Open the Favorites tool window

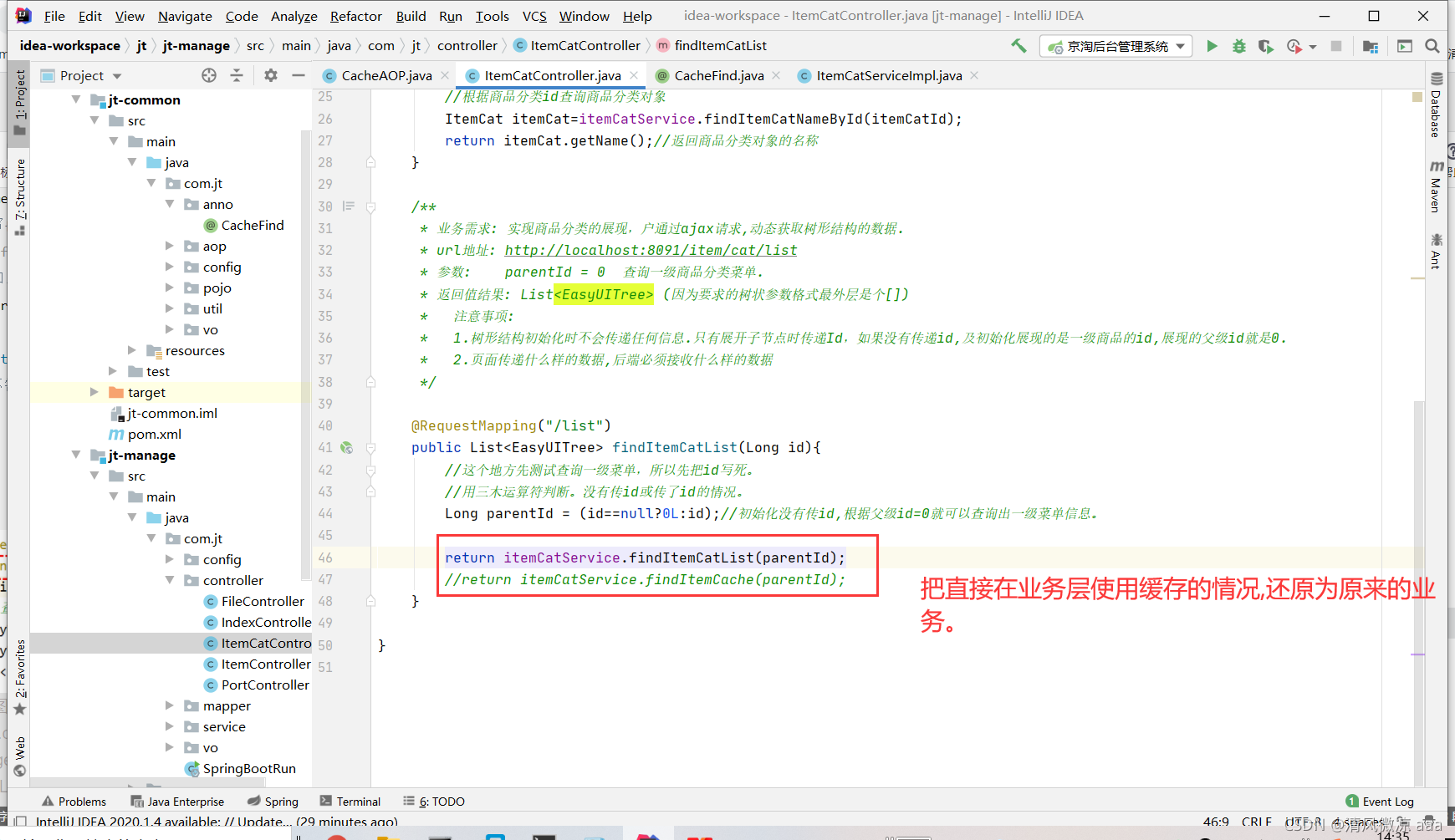coord(20,677)
